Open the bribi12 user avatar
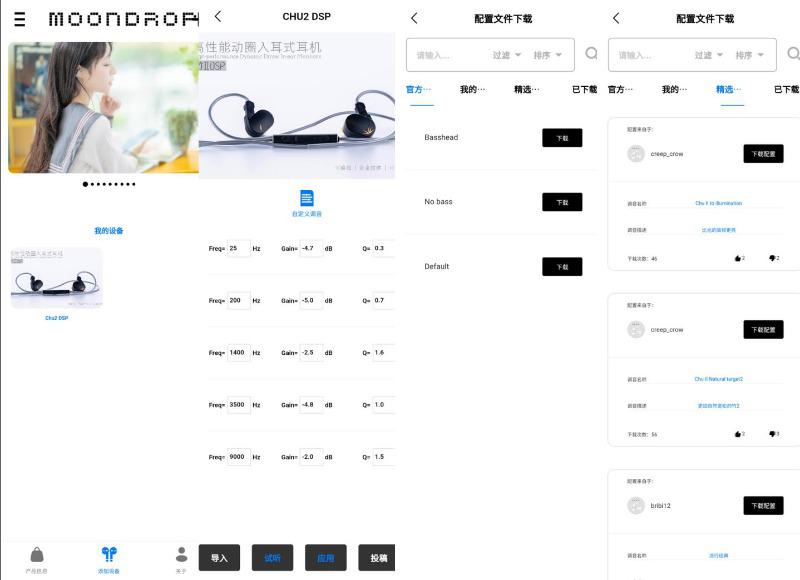 pos(636,506)
